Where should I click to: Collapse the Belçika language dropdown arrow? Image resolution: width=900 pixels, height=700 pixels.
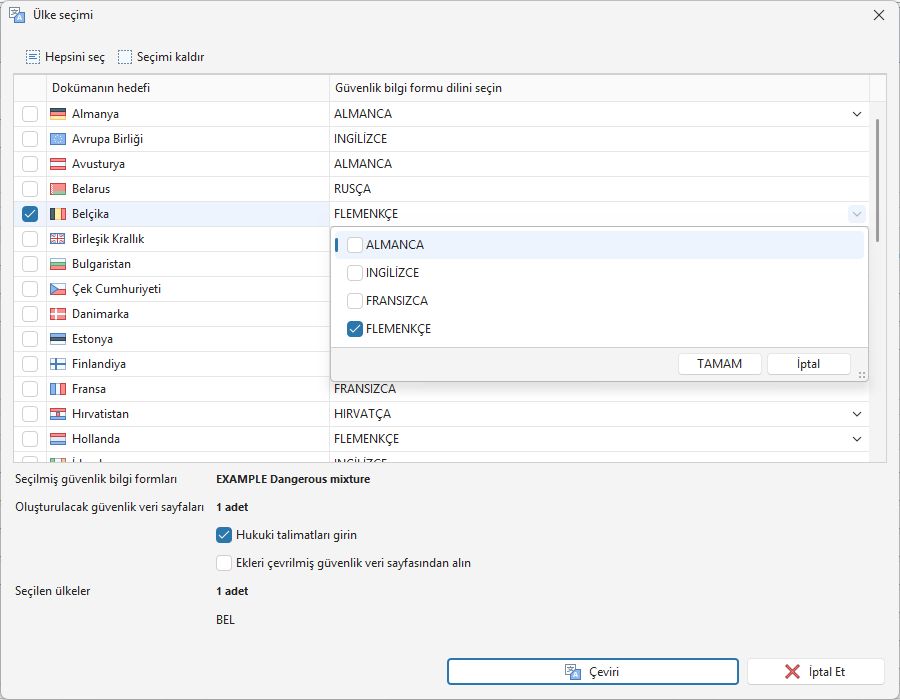[x=857, y=214]
